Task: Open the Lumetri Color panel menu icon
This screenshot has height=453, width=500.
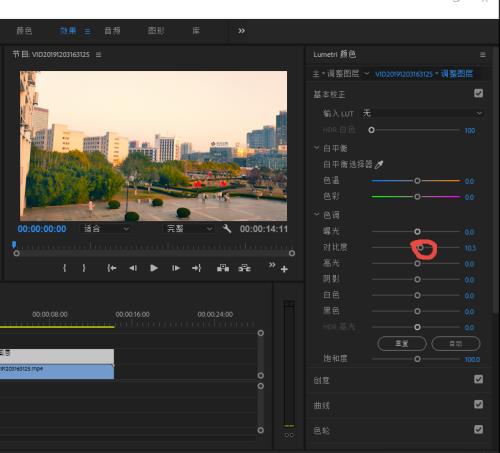Action: tap(482, 55)
